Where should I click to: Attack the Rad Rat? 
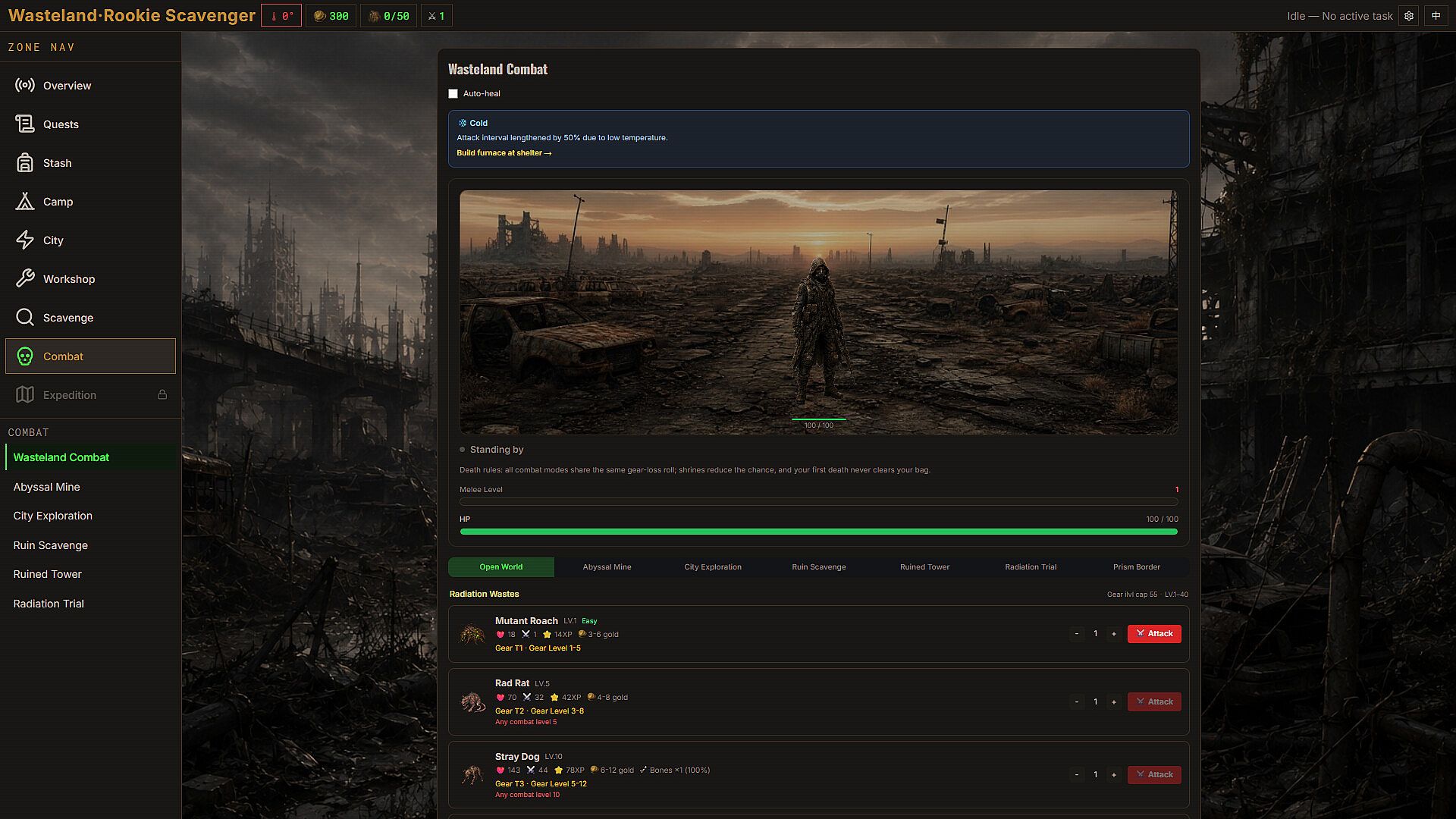(x=1154, y=702)
